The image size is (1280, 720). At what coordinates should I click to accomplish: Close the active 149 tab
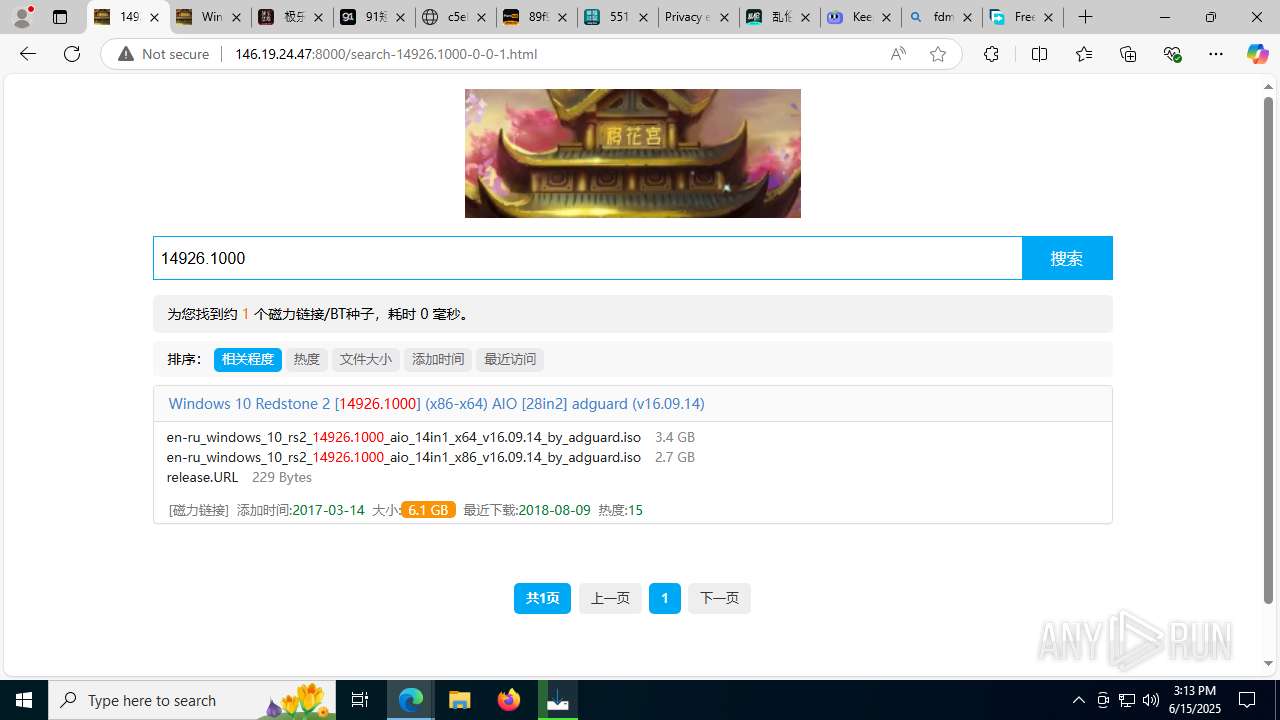pyautogui.click(x=154, y=17)
